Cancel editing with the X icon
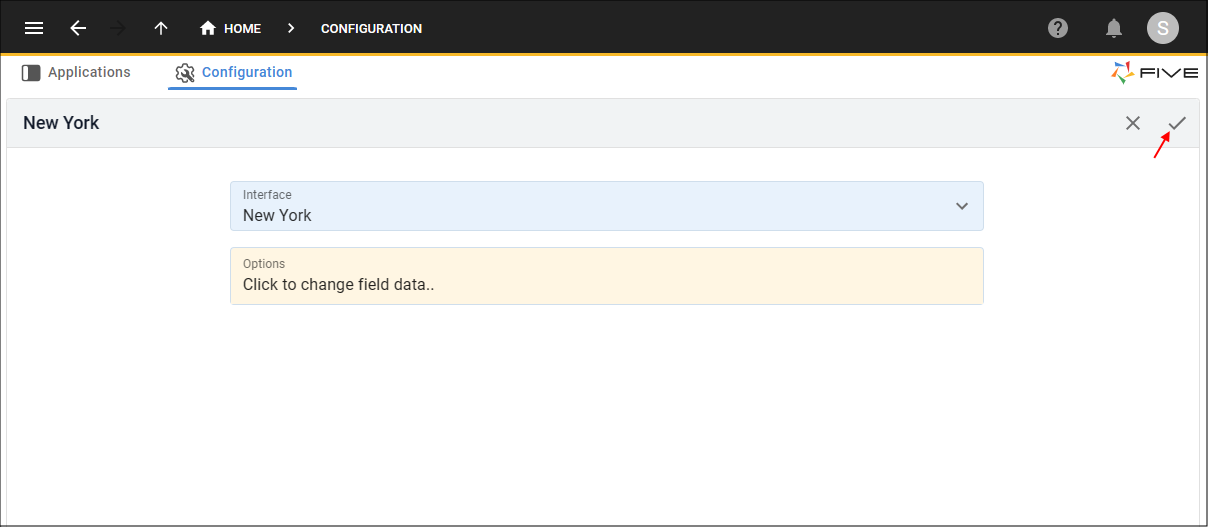The width and height of the screenshot is (1208, 527). tap(1133, 123)
